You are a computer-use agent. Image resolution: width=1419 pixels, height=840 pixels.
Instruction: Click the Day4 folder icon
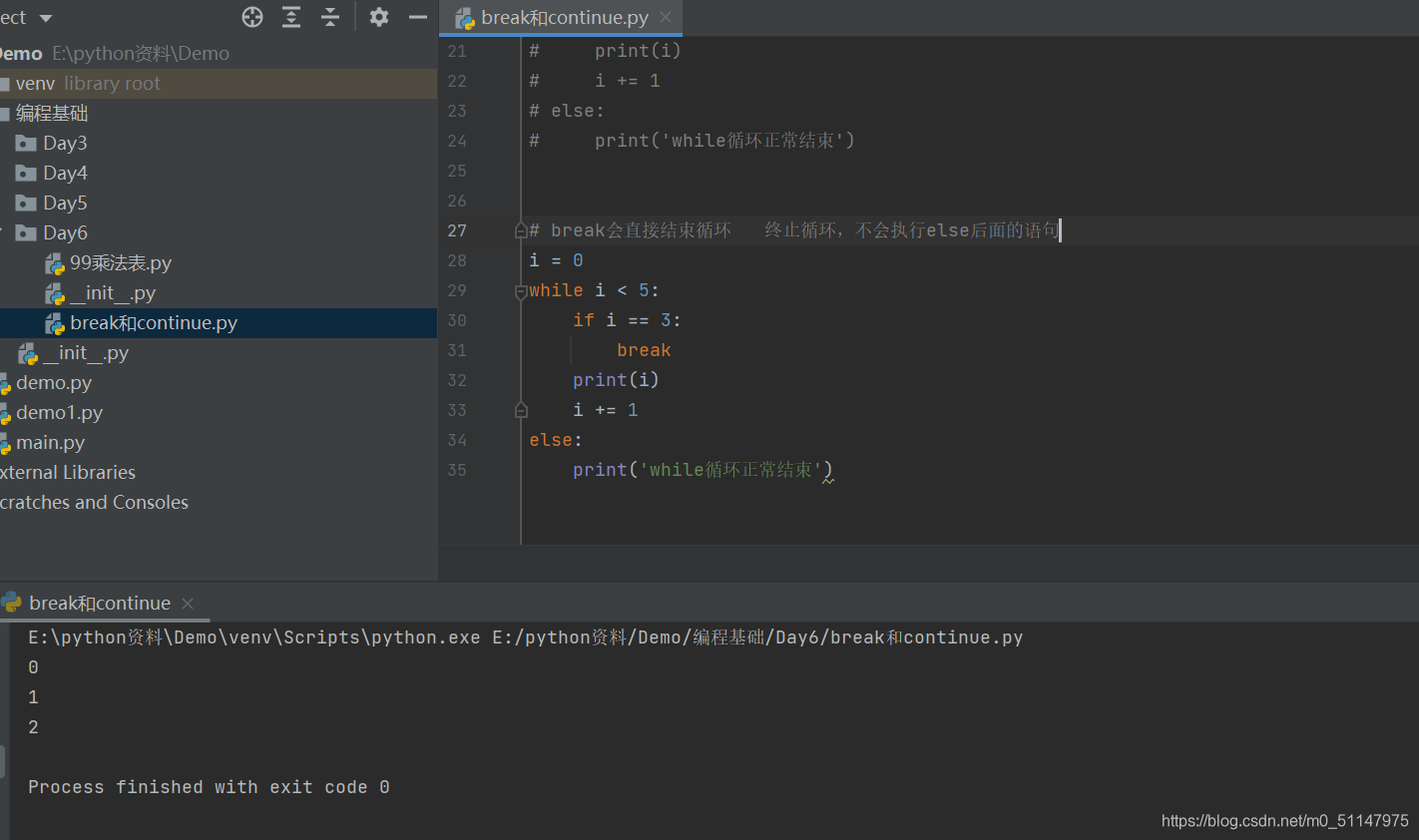(26, 174)
